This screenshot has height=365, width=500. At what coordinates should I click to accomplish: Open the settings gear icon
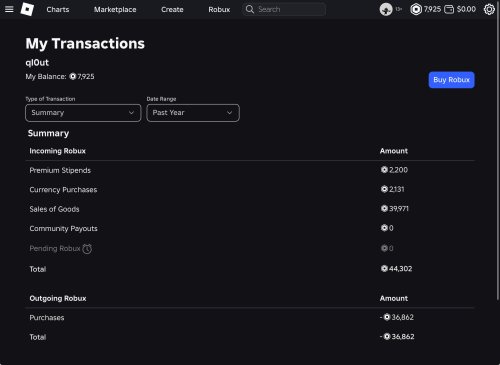point(489,9)
